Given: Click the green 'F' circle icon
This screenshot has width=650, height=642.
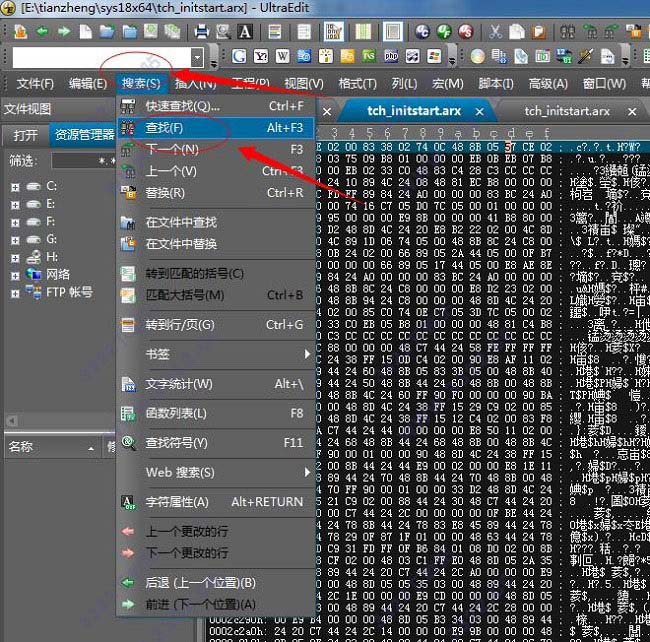Looking at the screenshot, I should (444, 31).
